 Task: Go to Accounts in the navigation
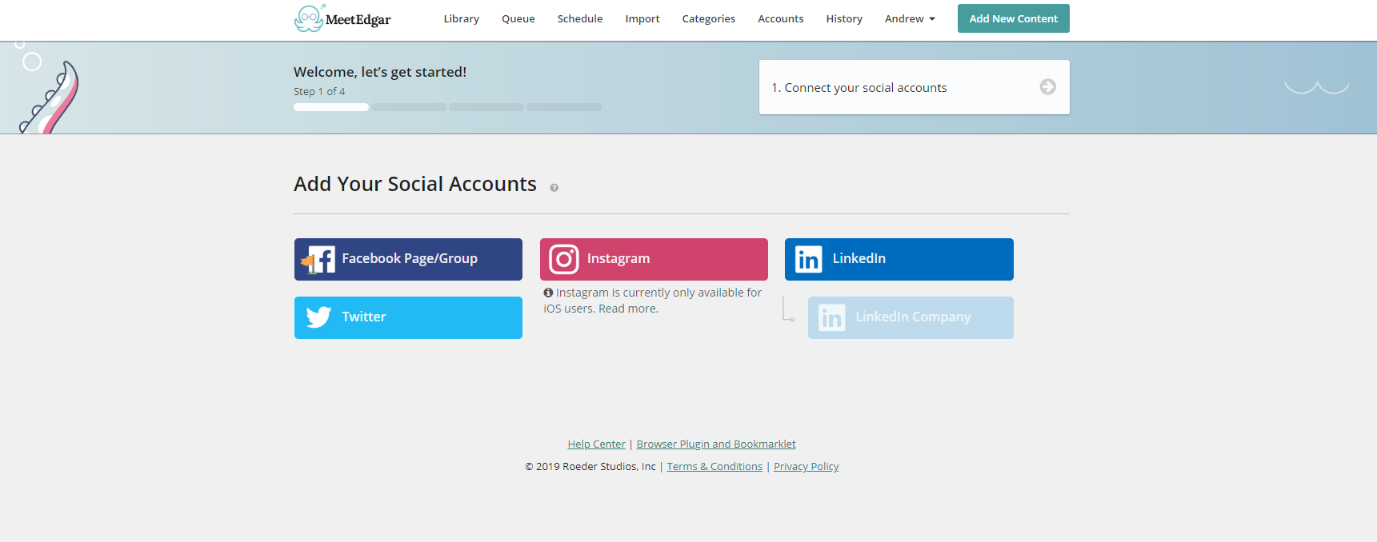point(780,19)
